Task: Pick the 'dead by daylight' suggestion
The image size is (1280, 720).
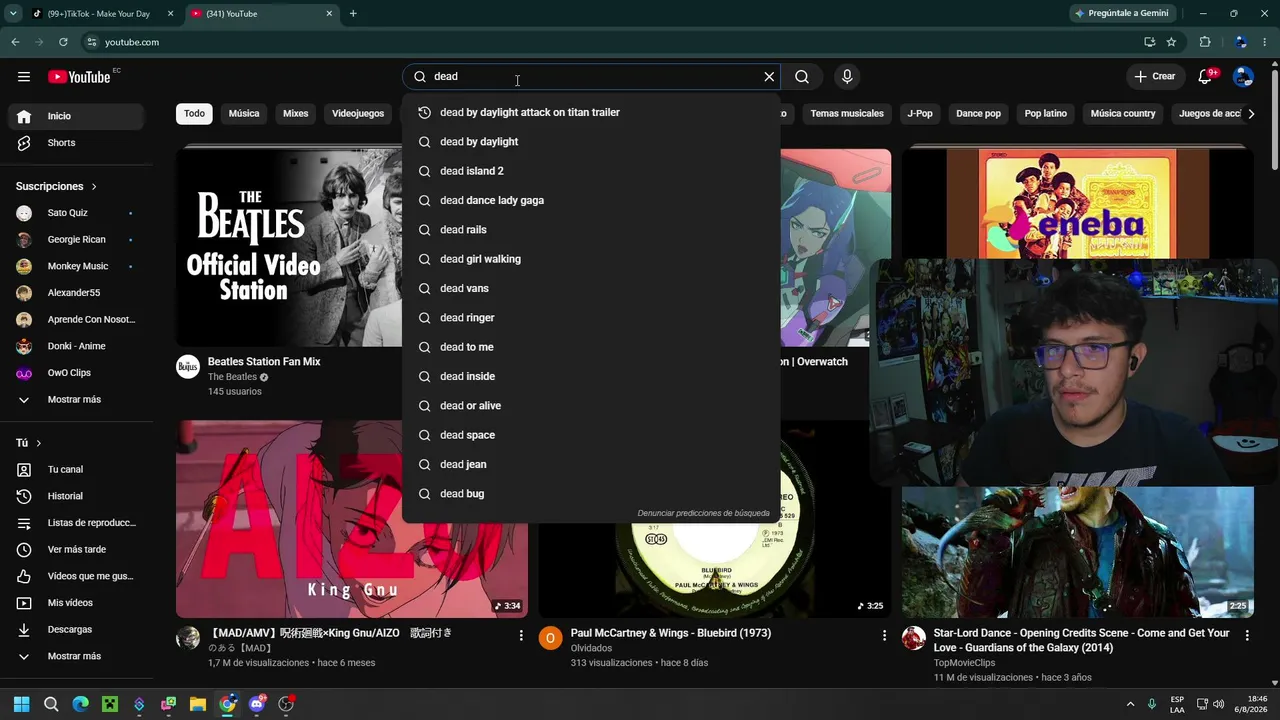Action: (591, 142)
